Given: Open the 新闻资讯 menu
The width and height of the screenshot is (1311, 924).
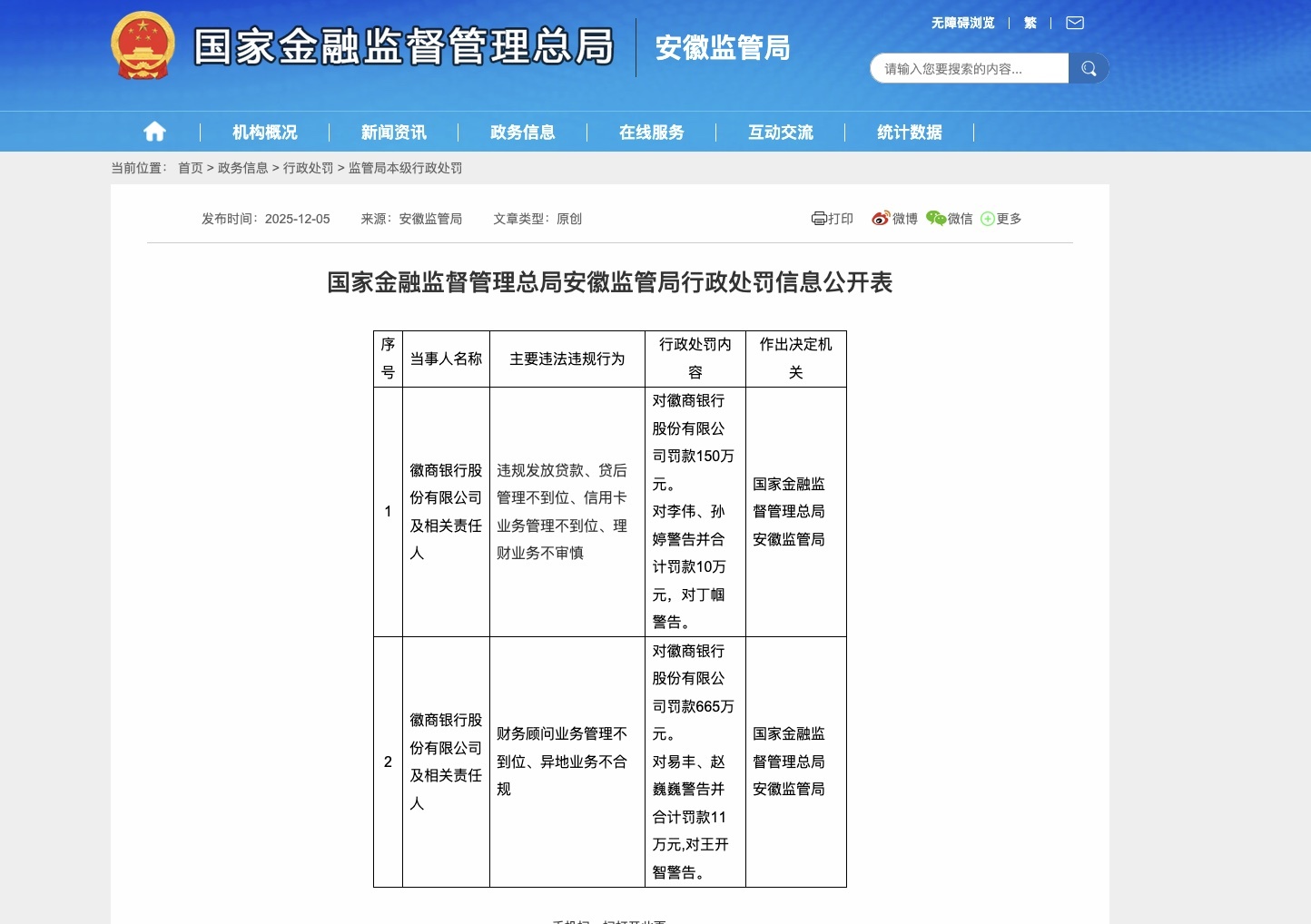Looking at the screenshot, I should 393,133.
